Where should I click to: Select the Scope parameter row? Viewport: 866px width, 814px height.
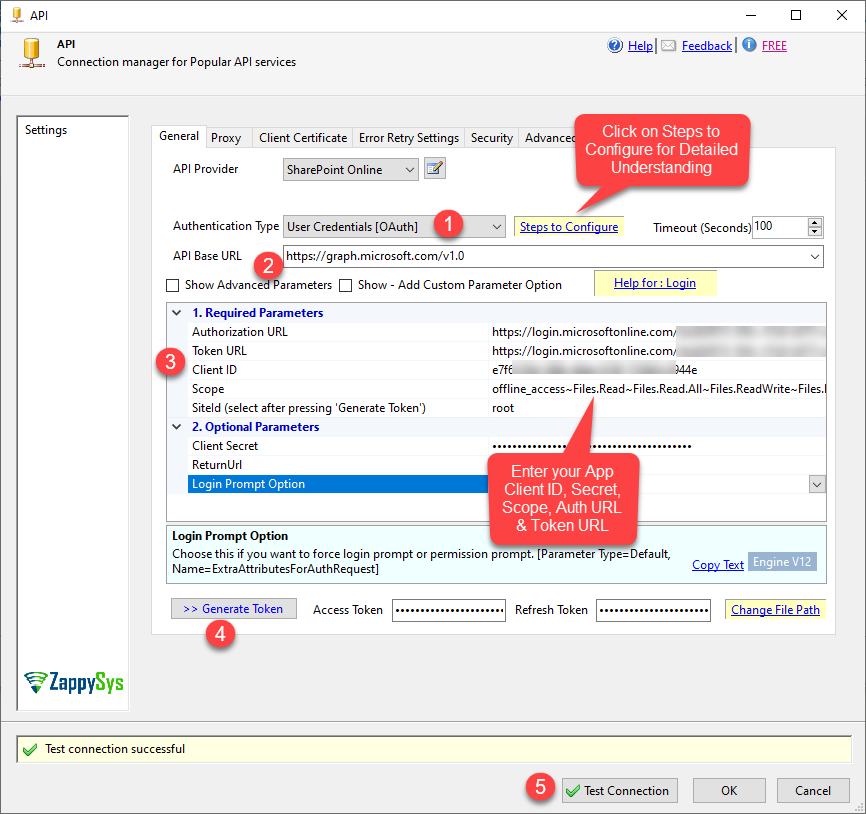coord(507,389)
